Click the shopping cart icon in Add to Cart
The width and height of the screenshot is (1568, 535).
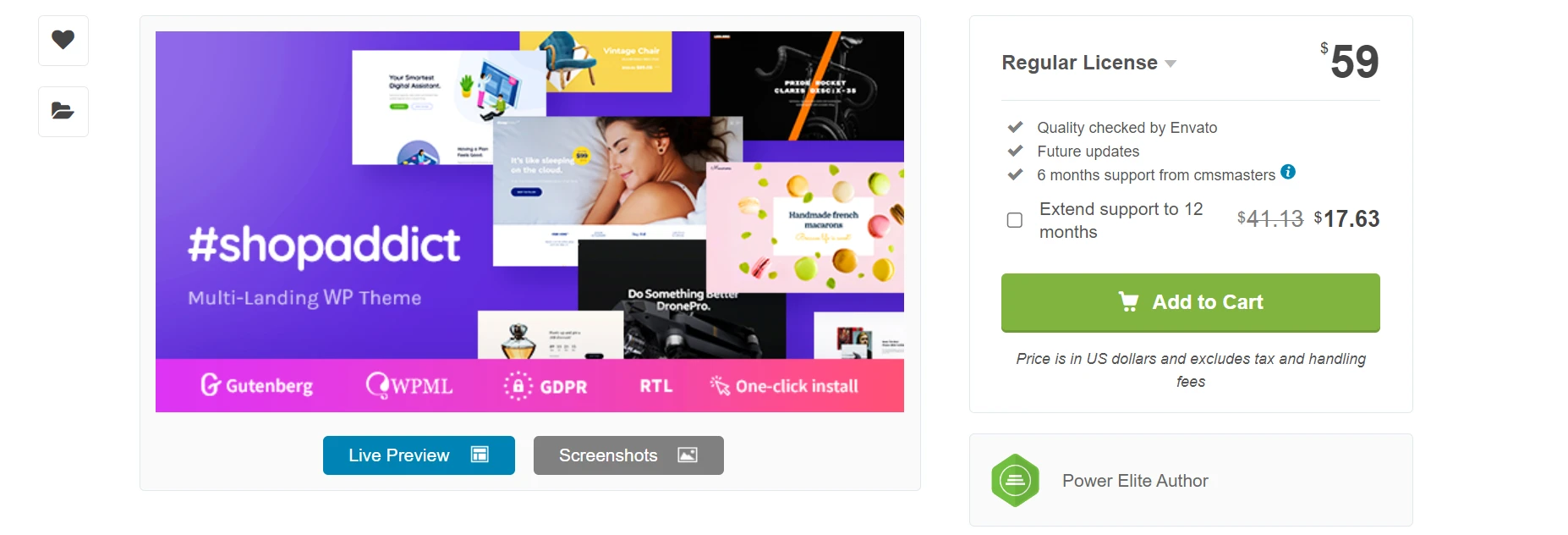point(1128,301)
